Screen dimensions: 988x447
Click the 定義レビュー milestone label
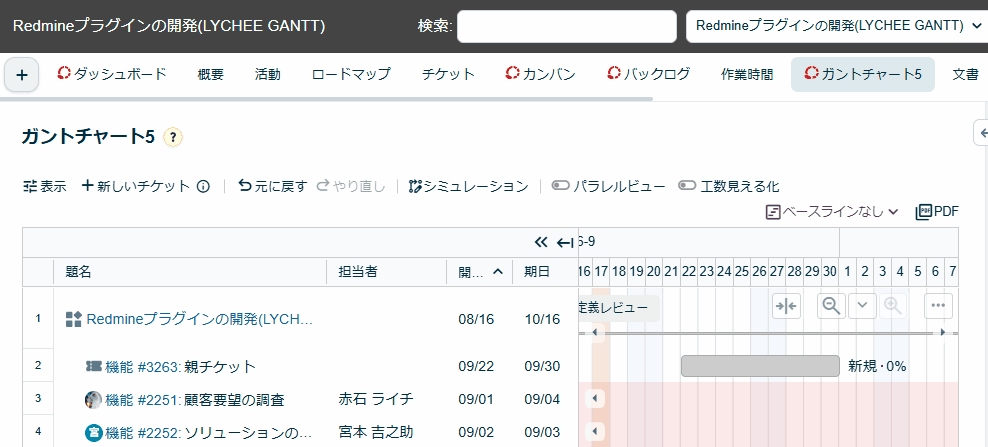coord(618,308)
